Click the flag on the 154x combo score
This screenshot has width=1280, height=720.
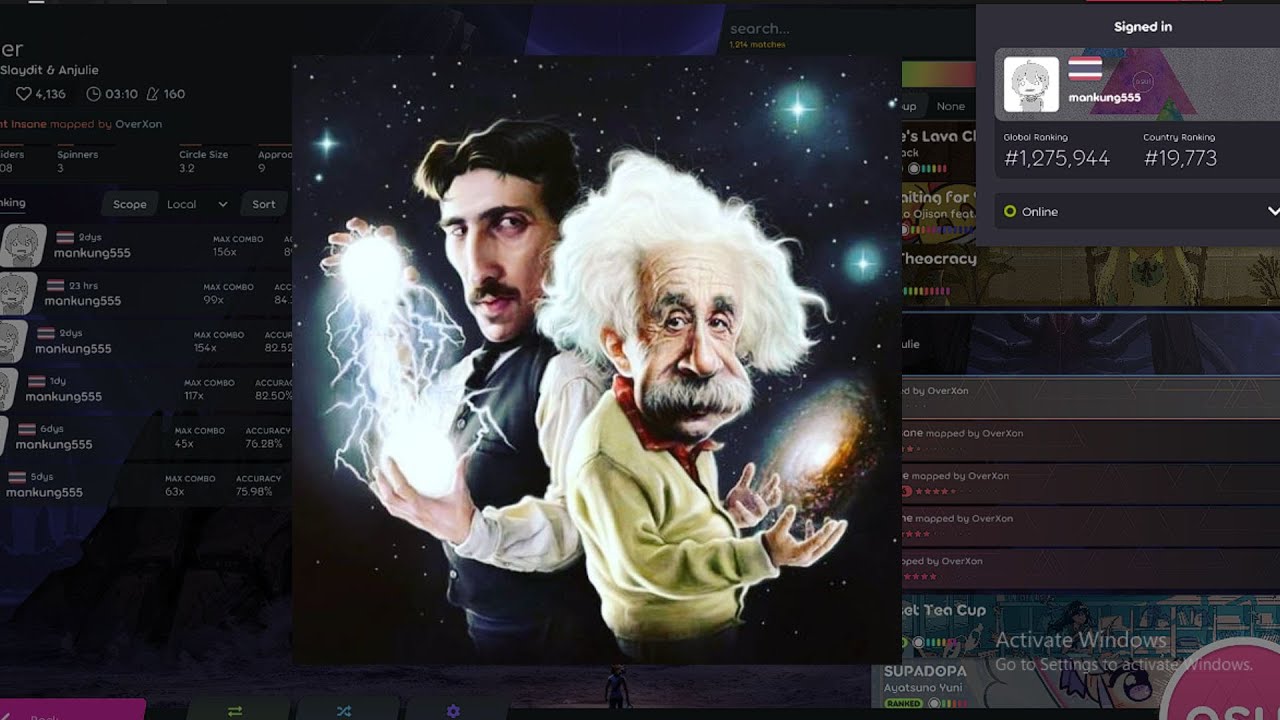click(45, 333)
